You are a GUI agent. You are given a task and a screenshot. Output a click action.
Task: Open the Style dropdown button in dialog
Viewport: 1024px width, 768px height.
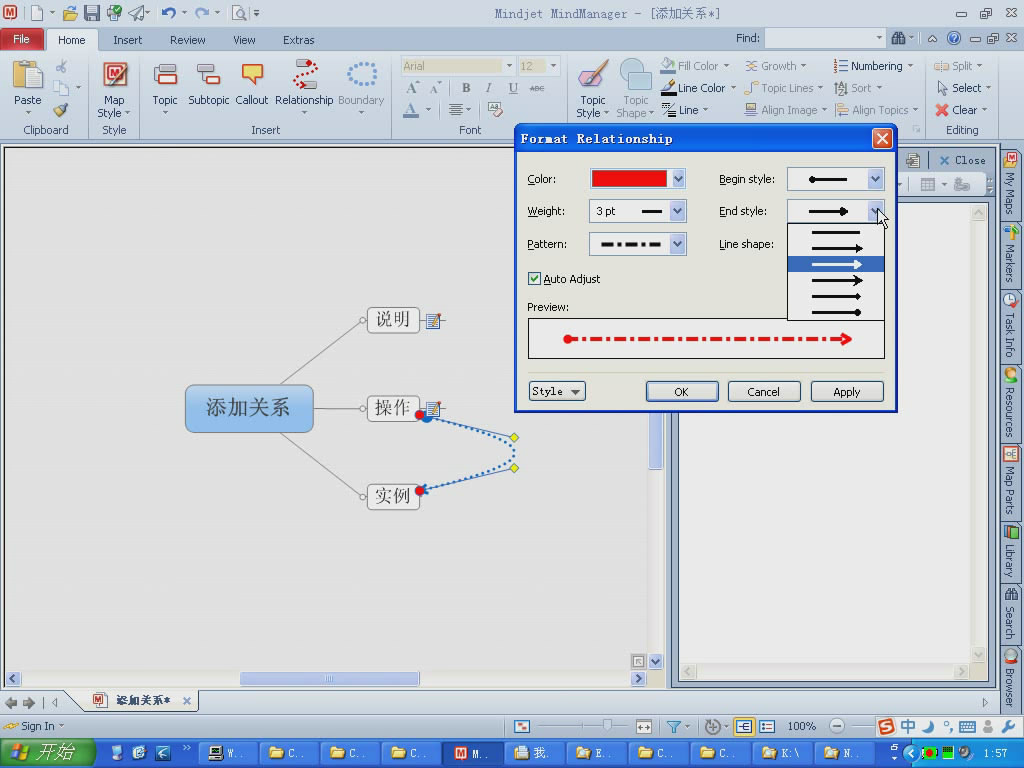point(557,391)
